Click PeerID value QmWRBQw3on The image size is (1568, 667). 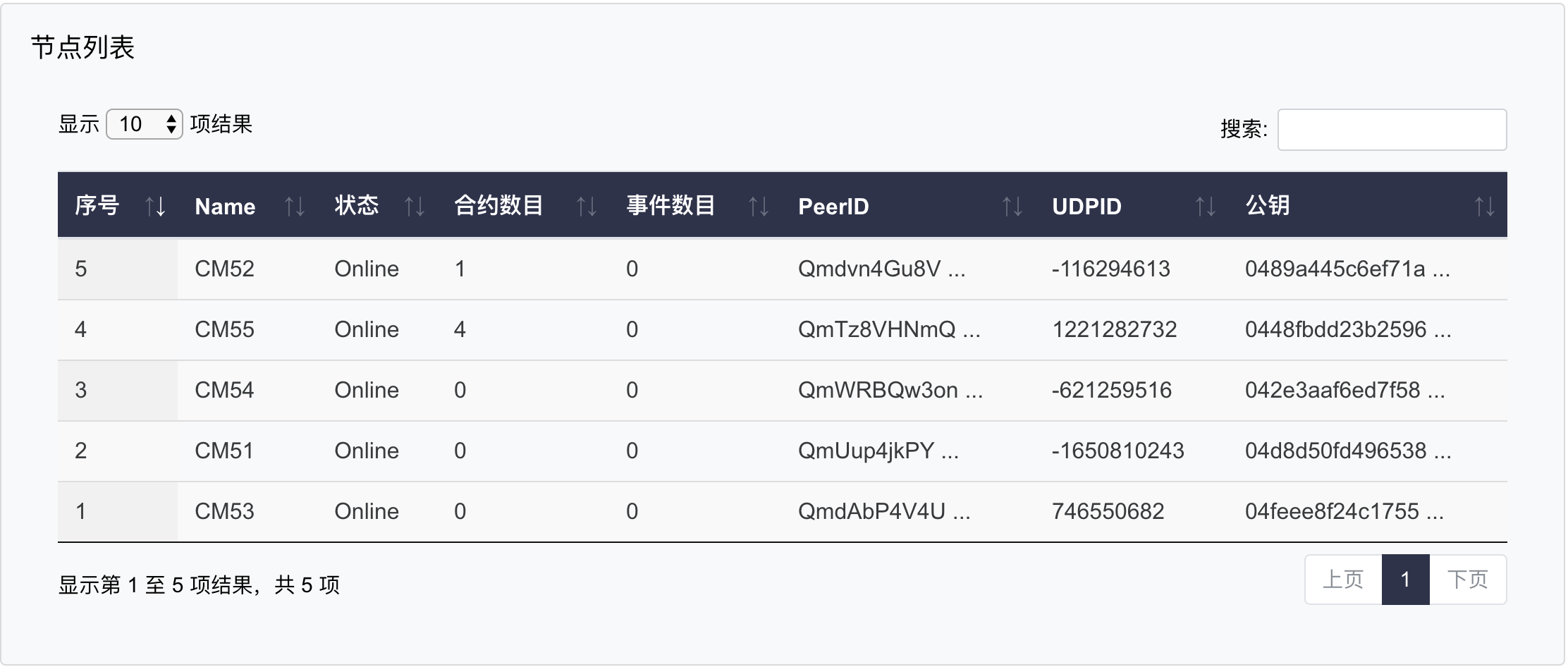point(890,390)
